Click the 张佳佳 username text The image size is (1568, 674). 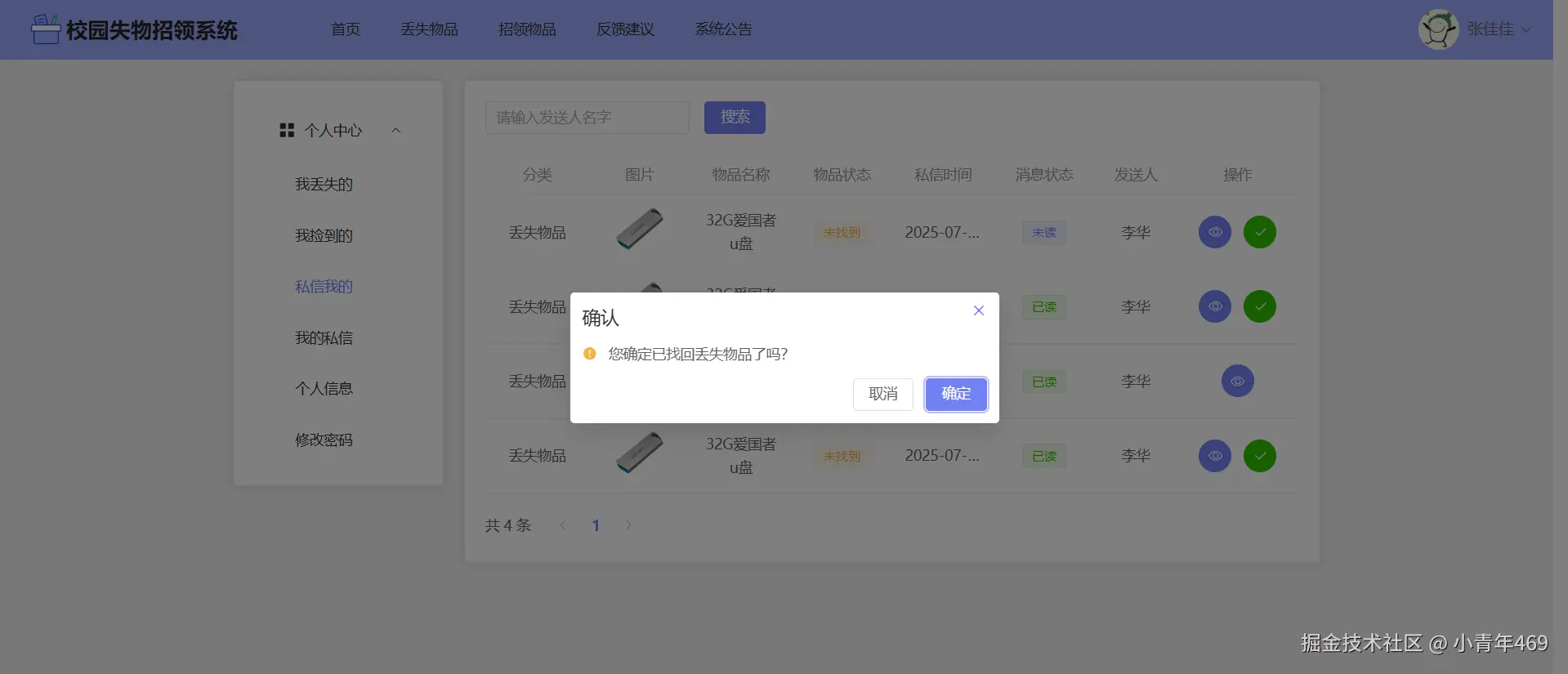[x=1490, y=29]
